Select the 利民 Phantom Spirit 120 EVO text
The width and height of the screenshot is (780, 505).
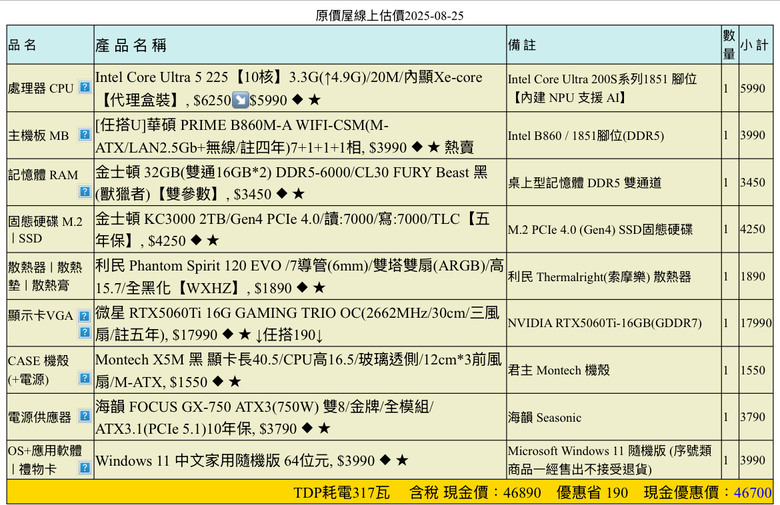(x=299, y=277)
